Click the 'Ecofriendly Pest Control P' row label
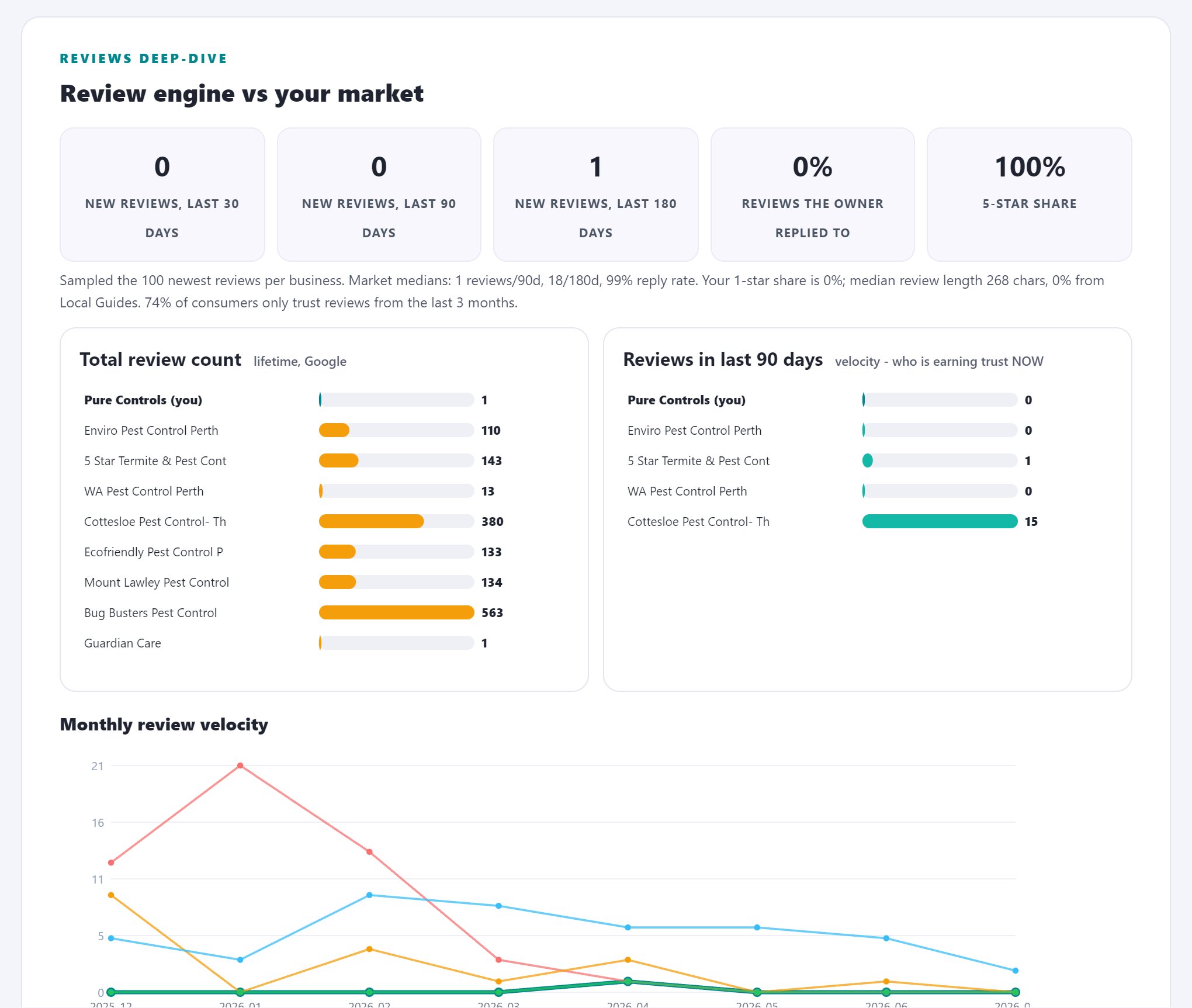This screenshot has height=1008, width=1192. click(x=154, y=552)
